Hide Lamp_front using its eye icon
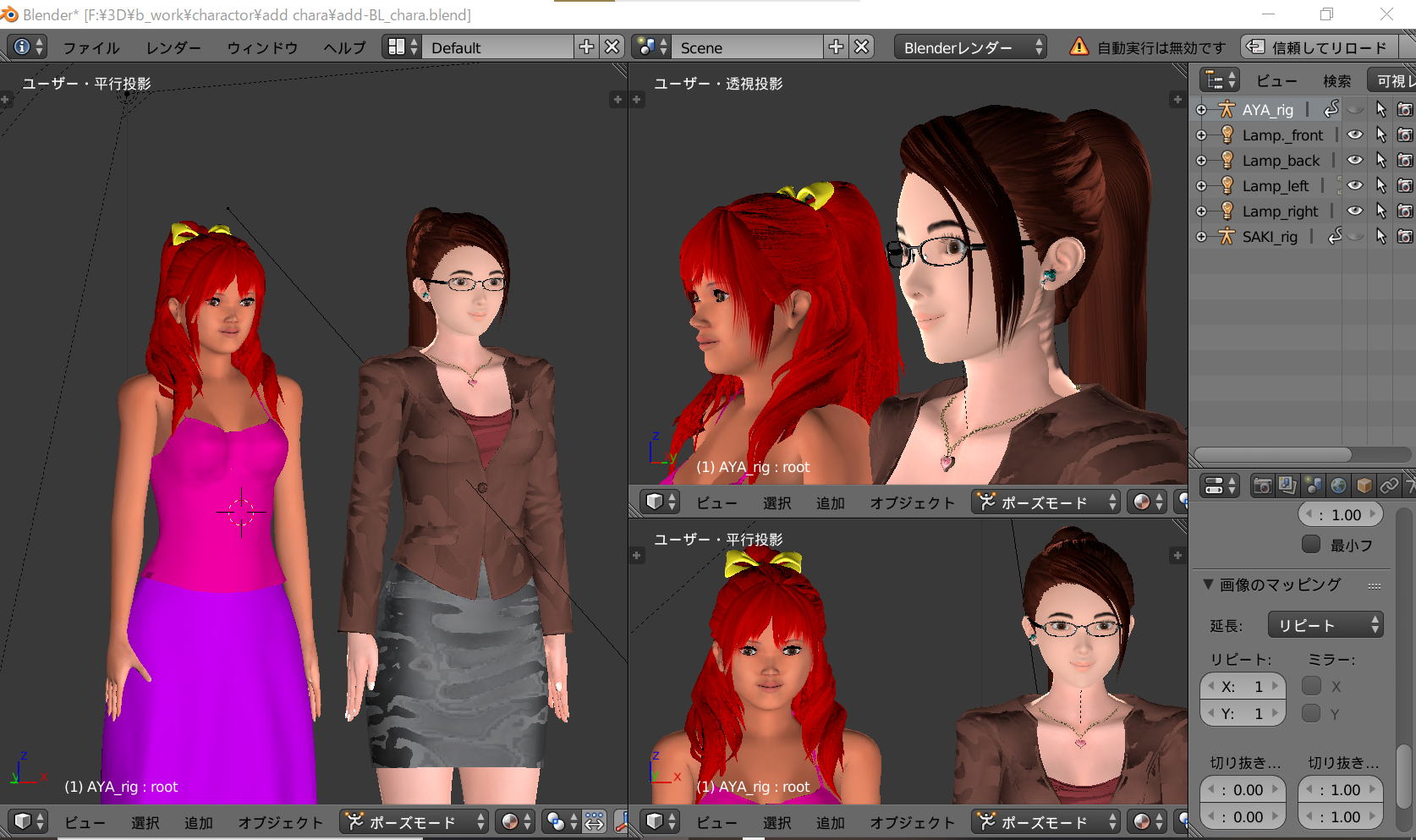Image resolution: width=1416 pixels, height=840 pixels. pos(1355,135)
